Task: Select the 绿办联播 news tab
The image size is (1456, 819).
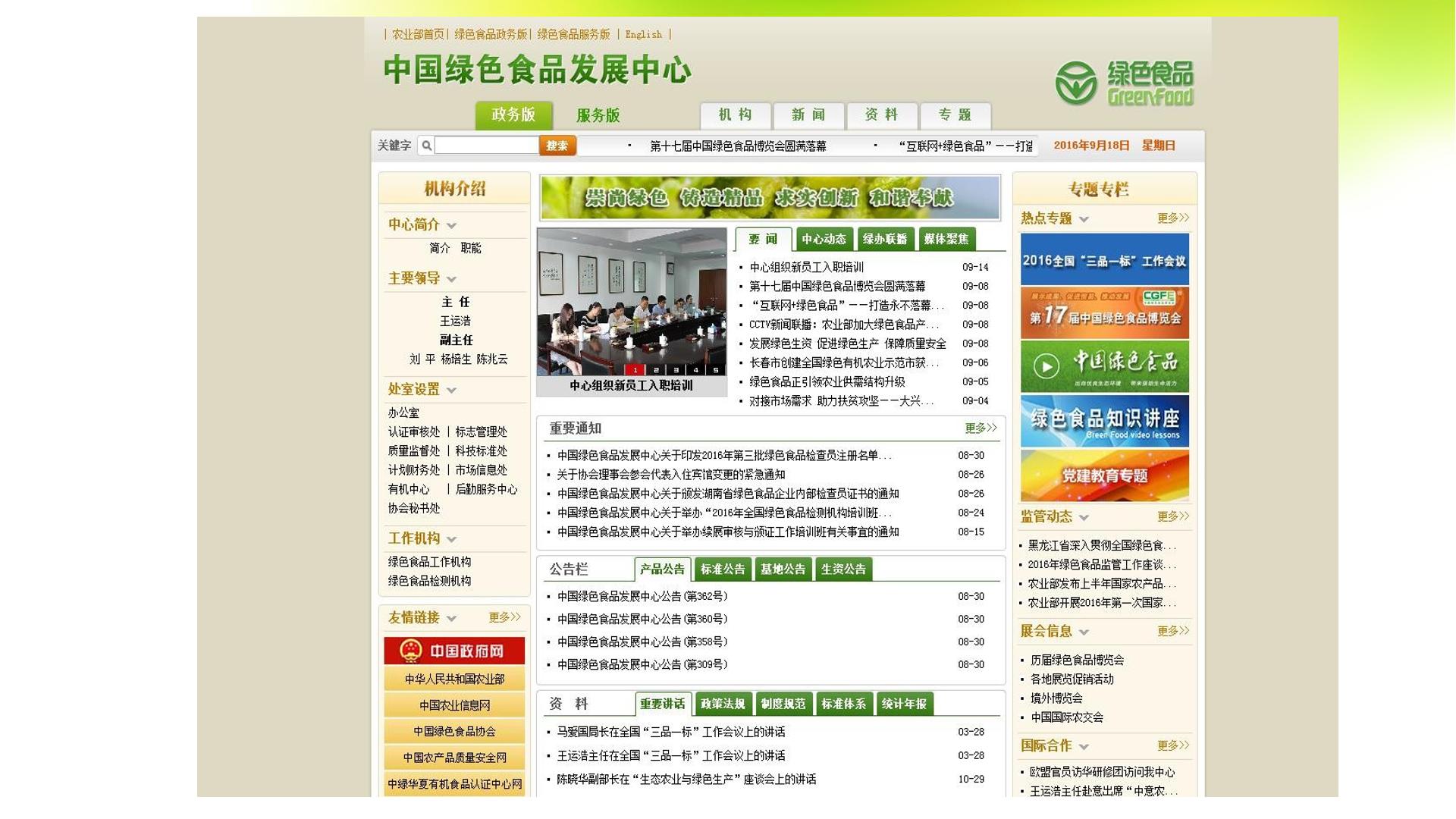Action: 885,239
